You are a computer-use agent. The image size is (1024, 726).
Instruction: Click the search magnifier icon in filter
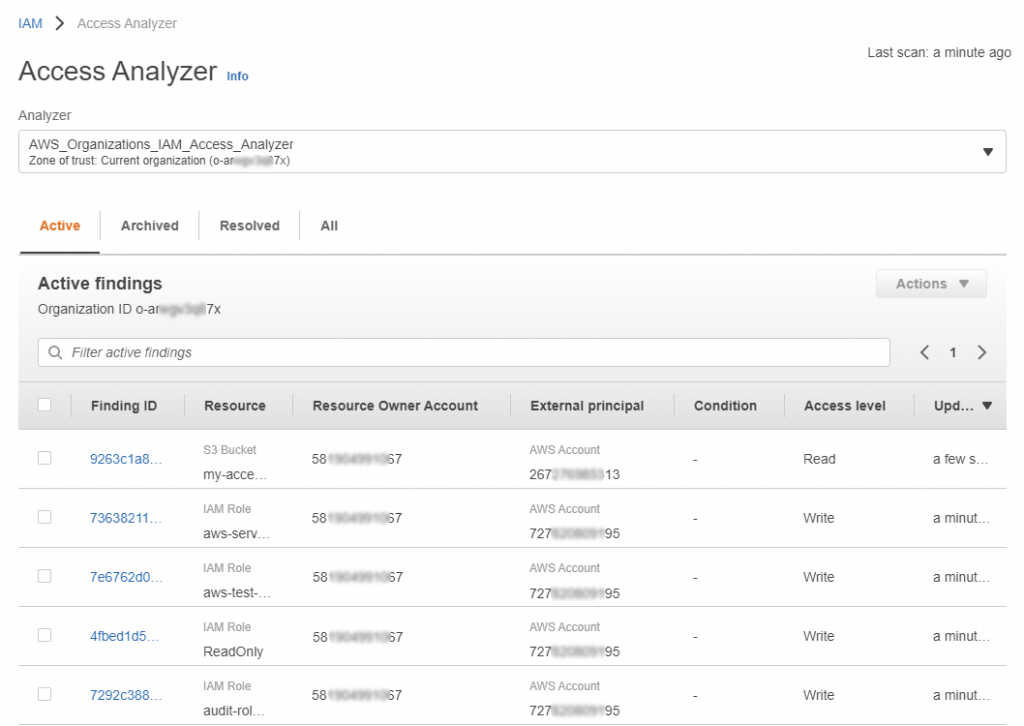56,353
